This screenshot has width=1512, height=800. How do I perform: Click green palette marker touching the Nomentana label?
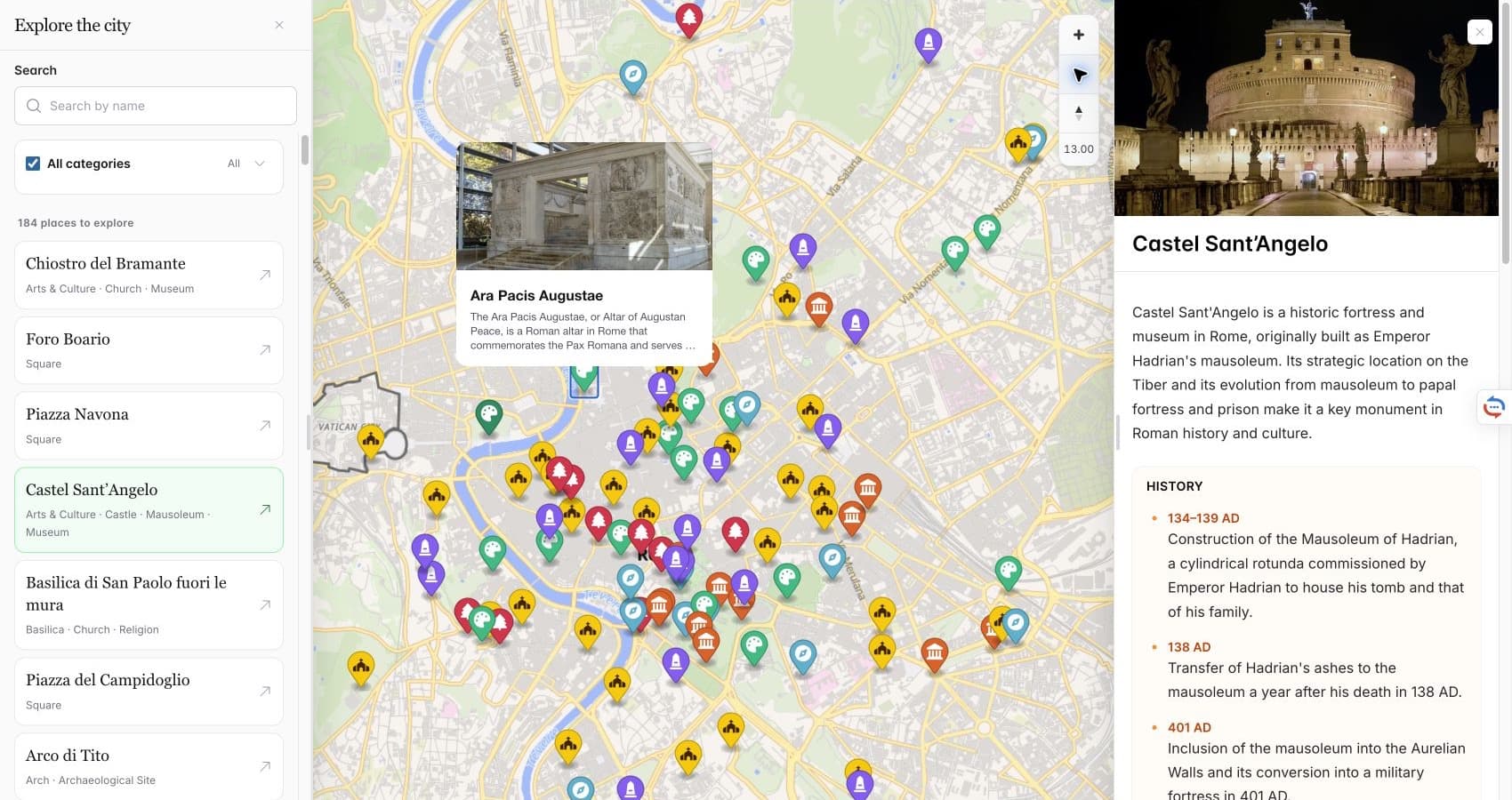987,230
